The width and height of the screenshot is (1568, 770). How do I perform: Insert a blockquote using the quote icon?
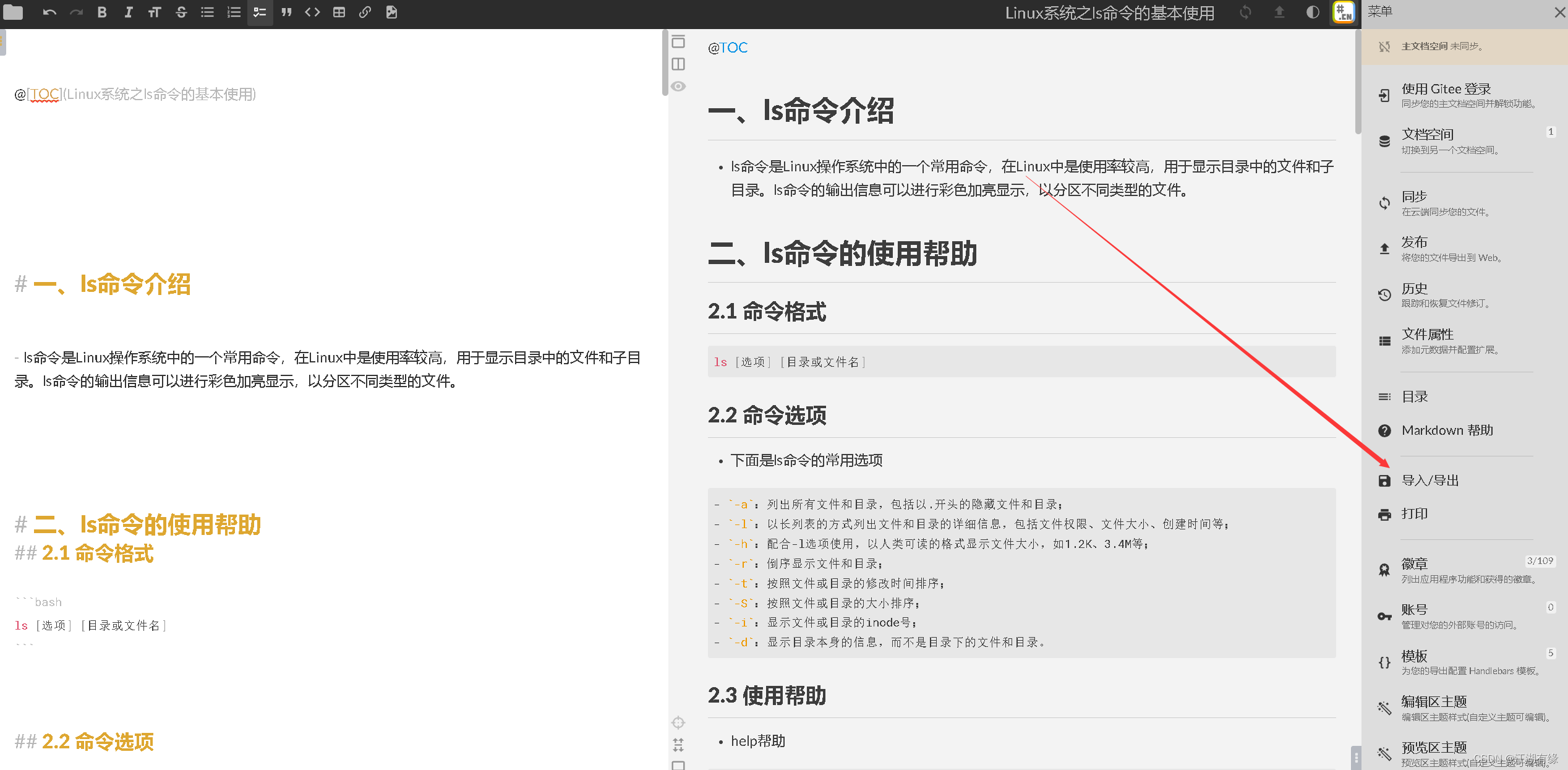click(x=286, y=12)
